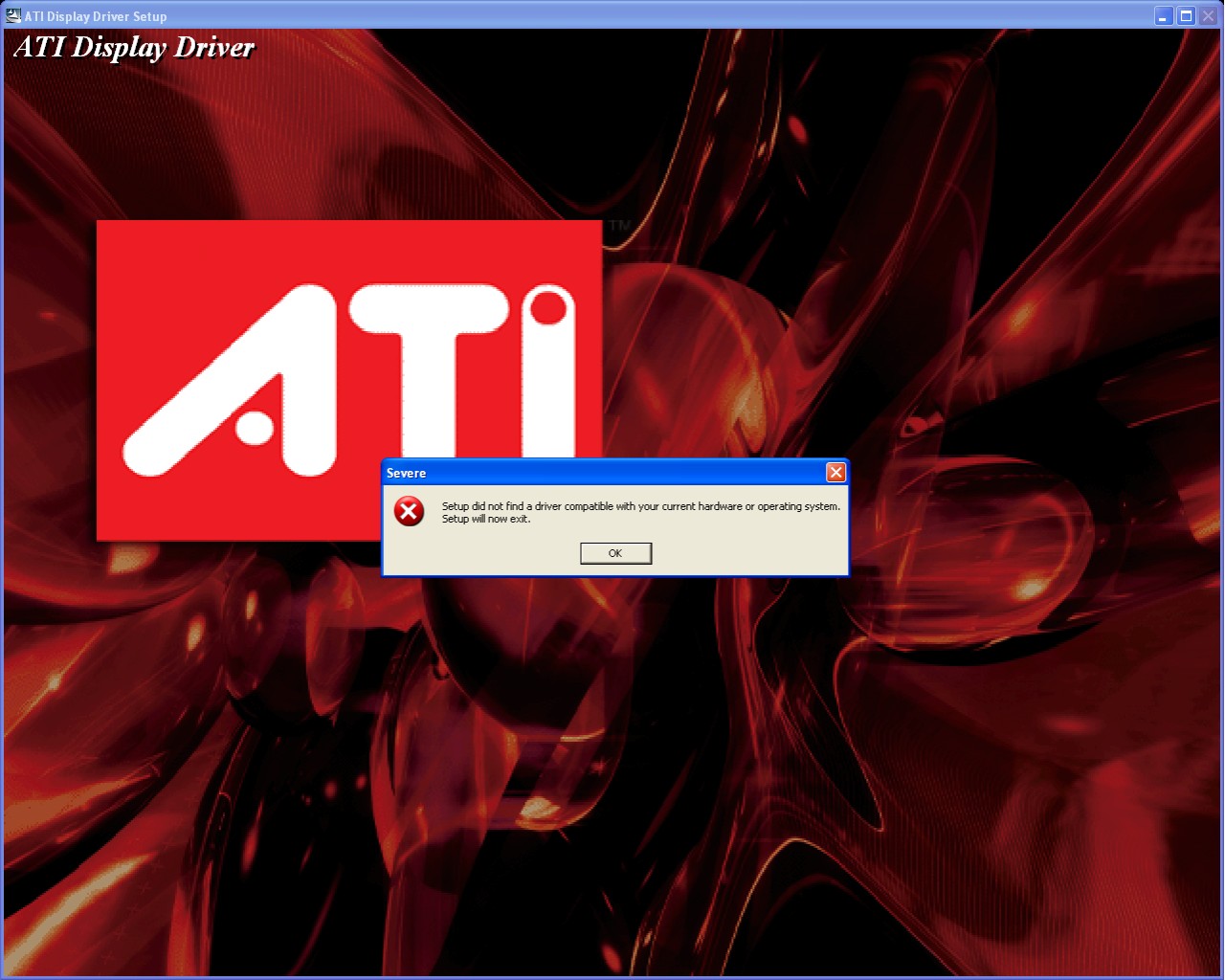Minimize the ATI Display Driver Setup window
1225x980 pixels.
click(x=1164, y=15)
